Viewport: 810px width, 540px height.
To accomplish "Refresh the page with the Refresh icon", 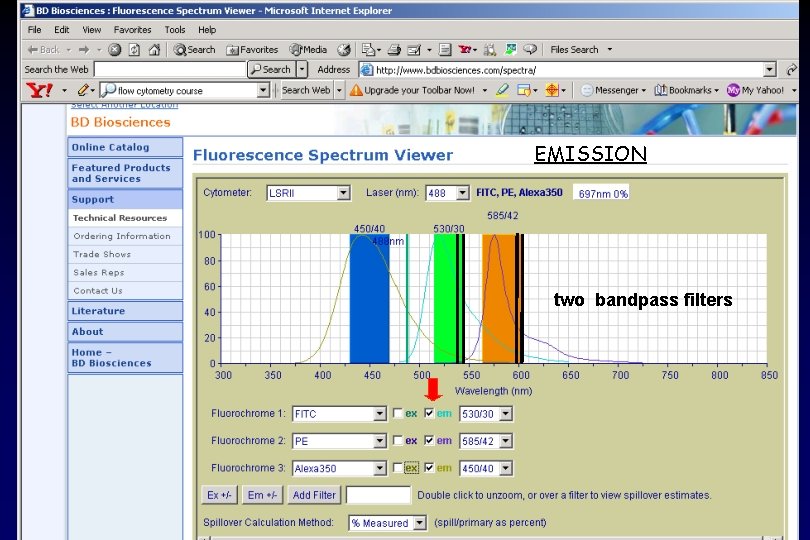I will click(134, 50).
